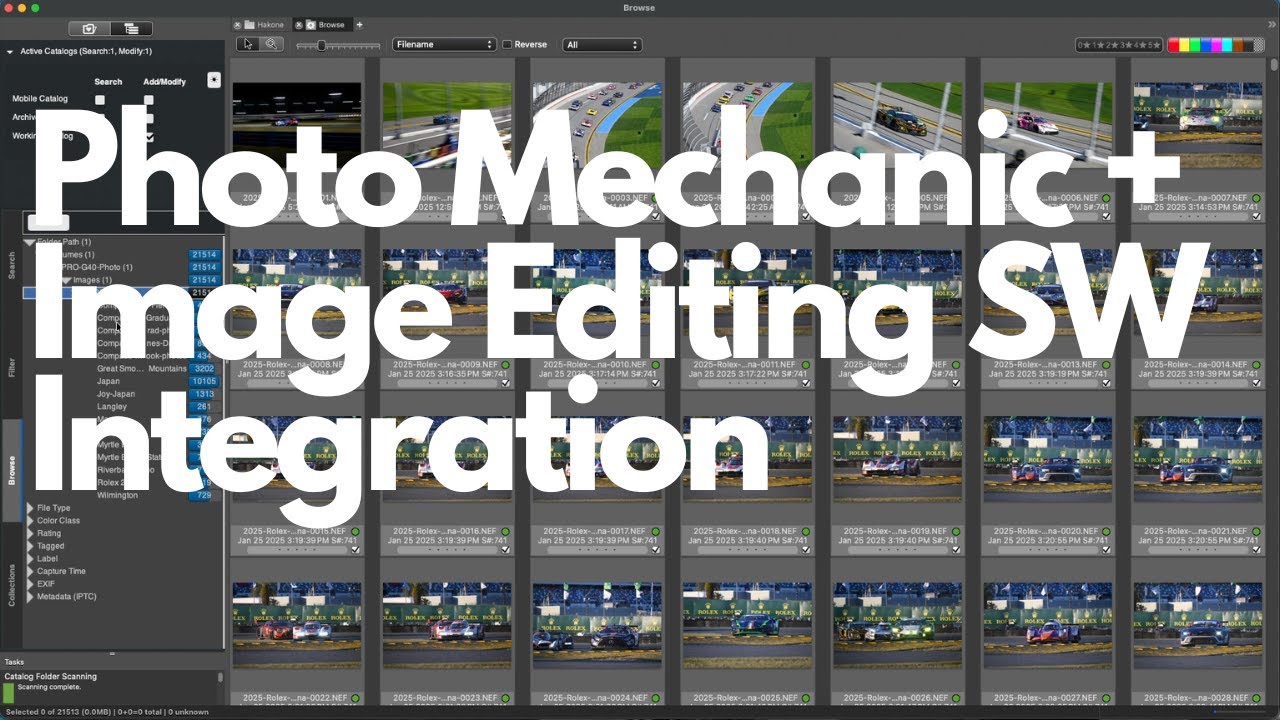Open the Filter side tab
Image resolution: width=1280 pixels, height=720 pixels.
(x=12, y=367)
